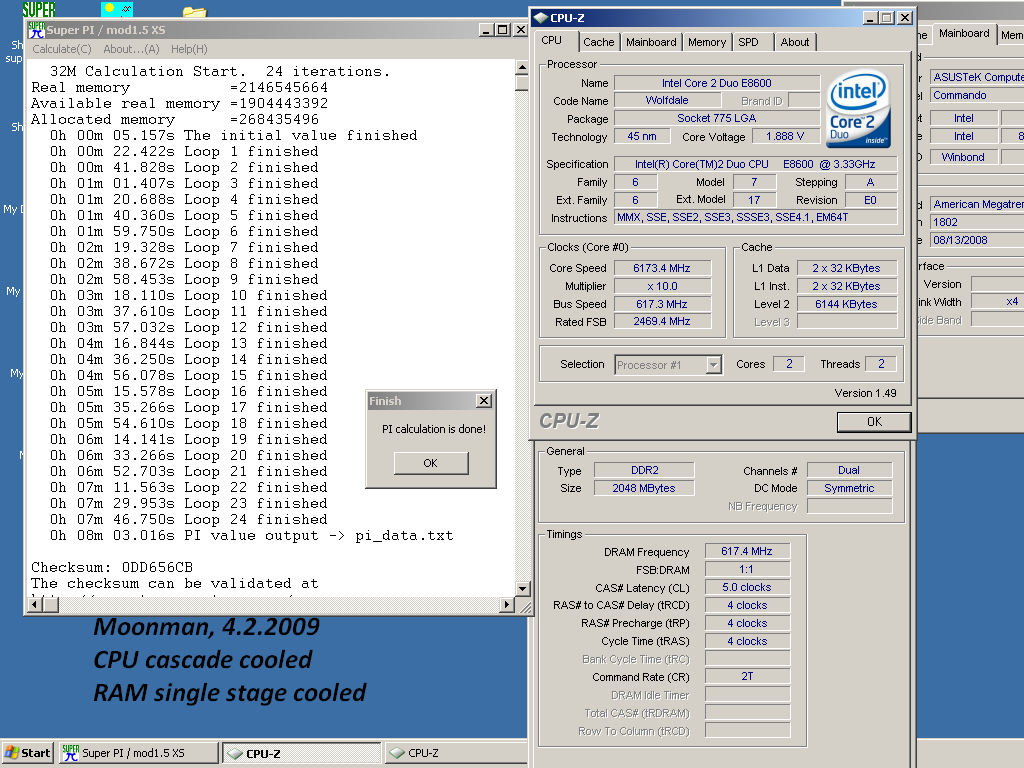Switch to the Mainboard tab in CPU-Z

(x=651, y=42)
